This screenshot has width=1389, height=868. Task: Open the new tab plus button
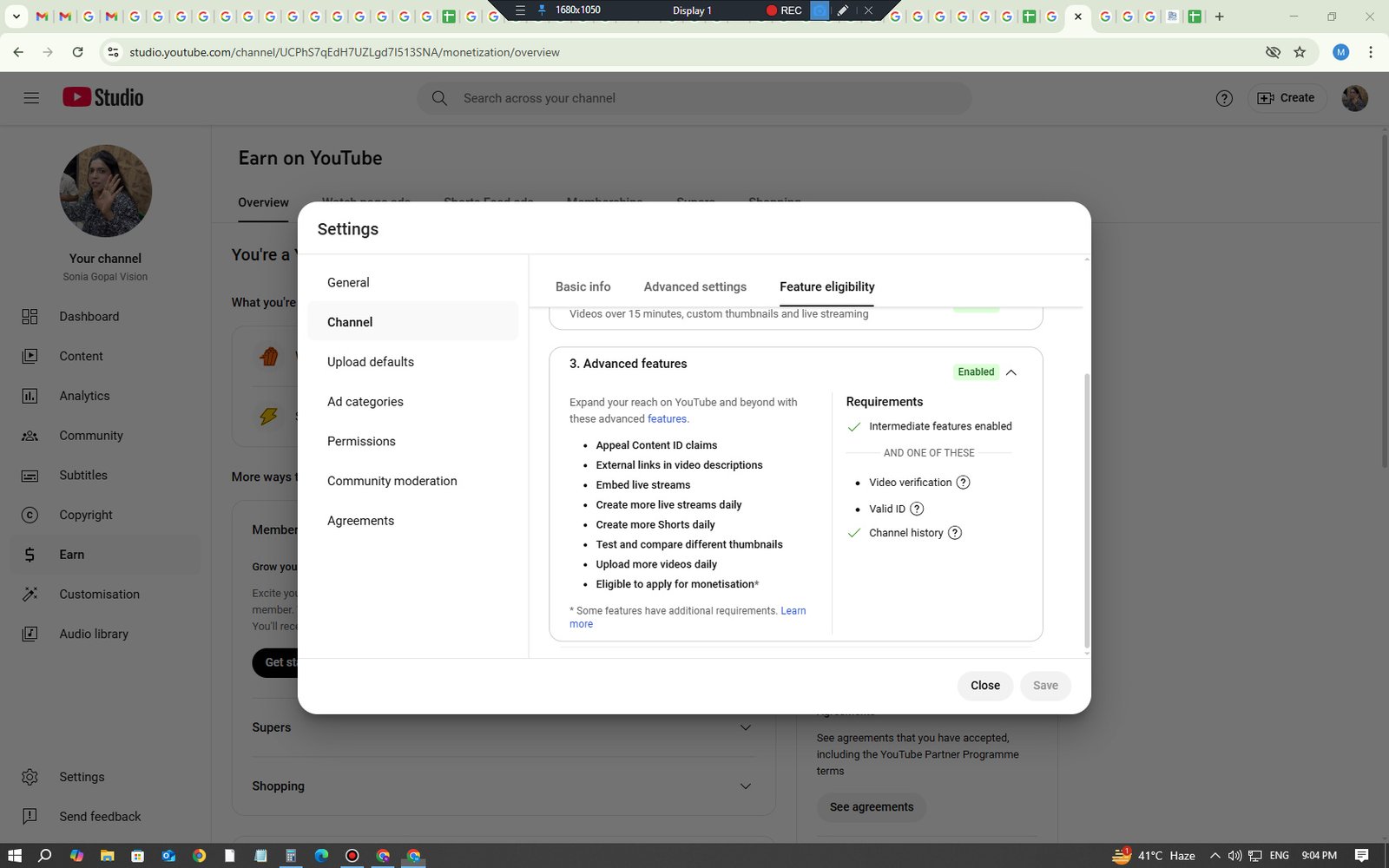click(1219, 16)
